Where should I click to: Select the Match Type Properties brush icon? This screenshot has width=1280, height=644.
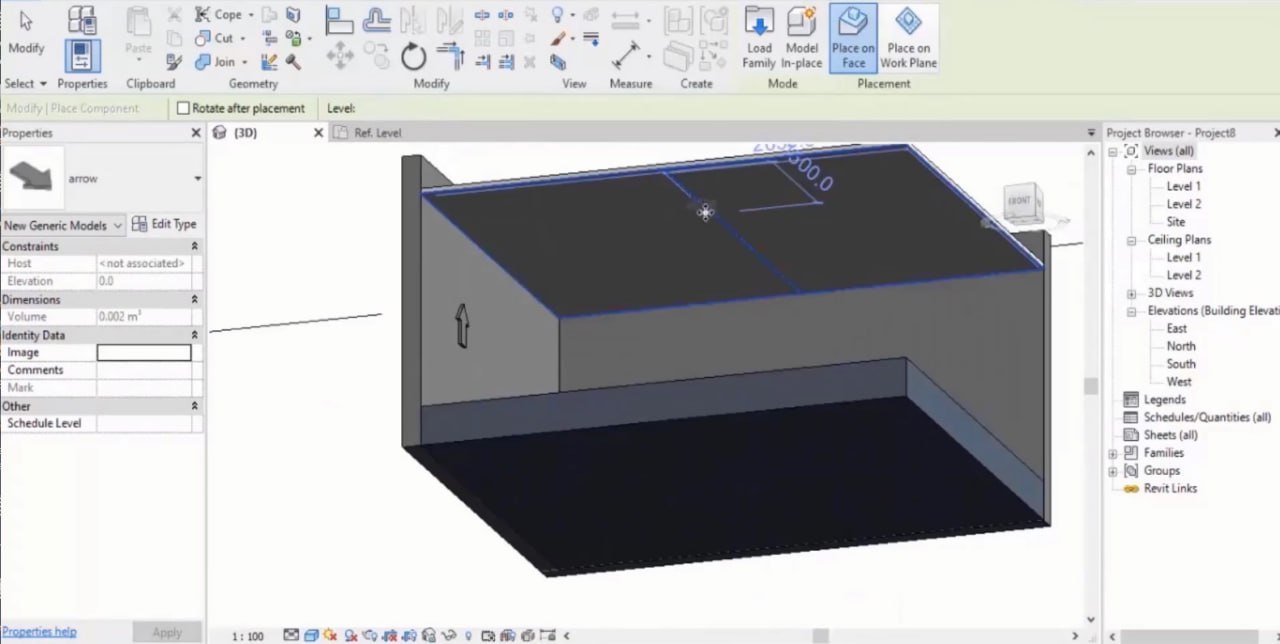(175, 62)
